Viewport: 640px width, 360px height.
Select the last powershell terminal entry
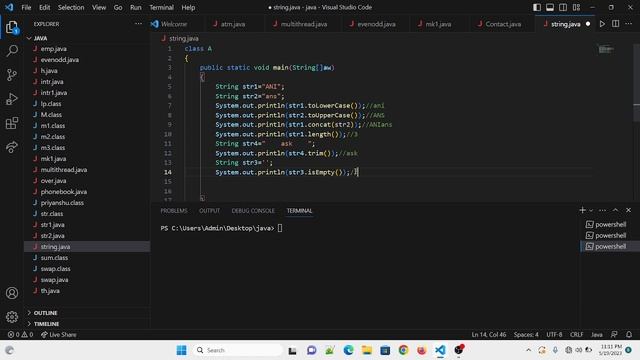[x=610, y=247]
